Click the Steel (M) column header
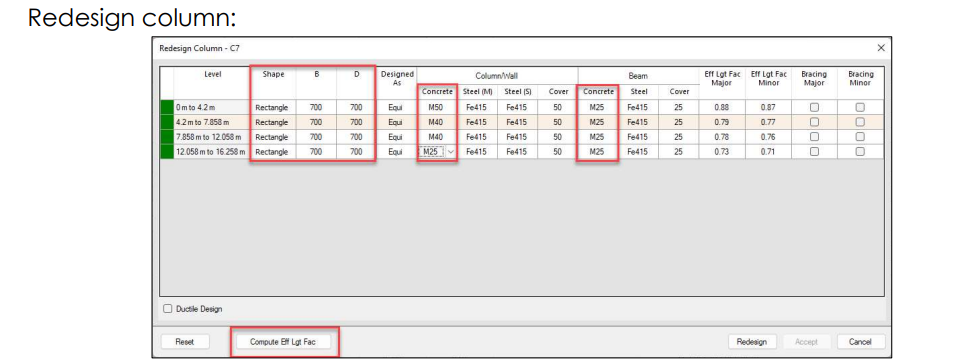Viewport: 961px width, 364px height. 477,92
